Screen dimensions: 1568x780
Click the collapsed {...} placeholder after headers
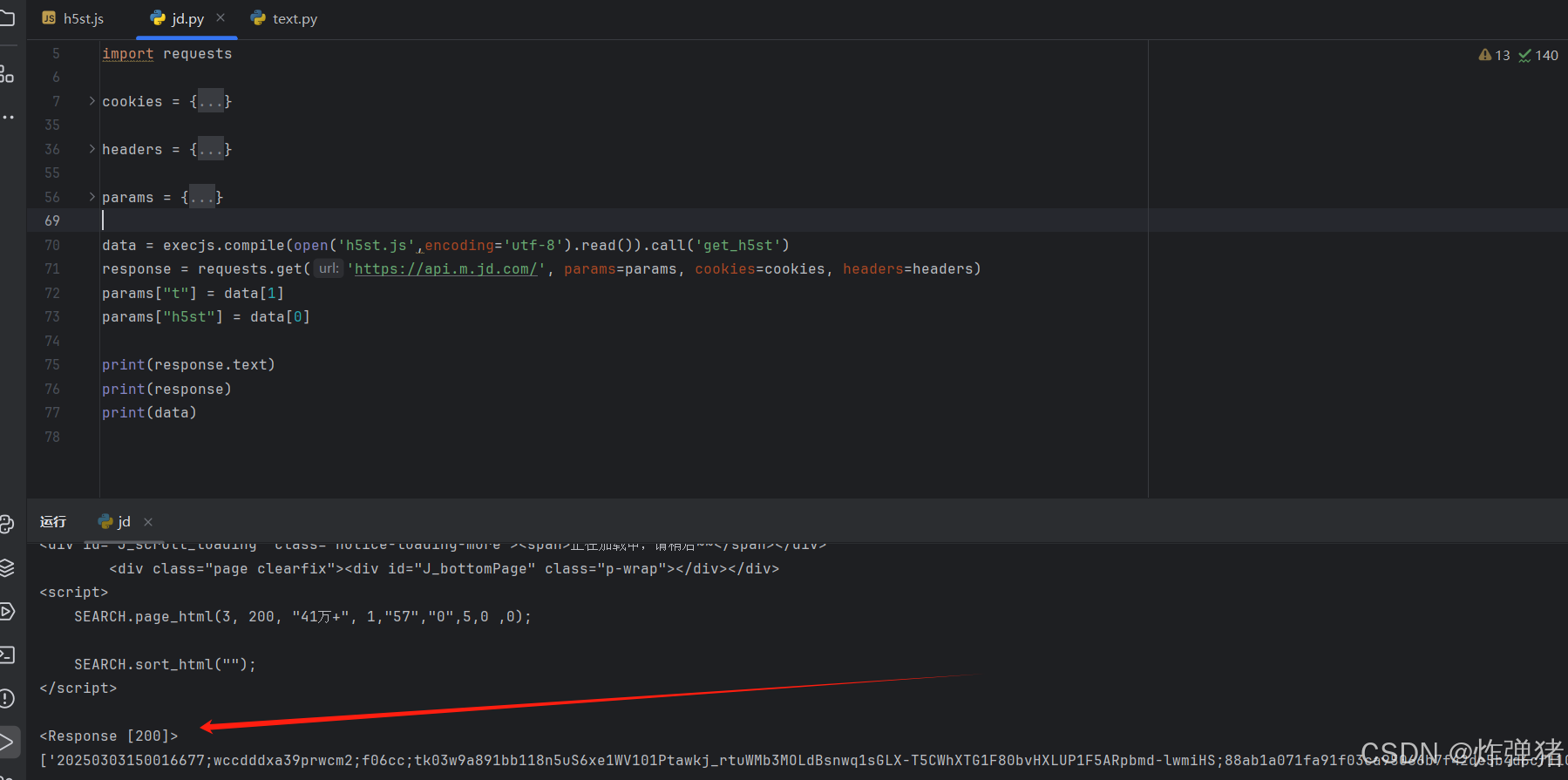tap(211, 149)
